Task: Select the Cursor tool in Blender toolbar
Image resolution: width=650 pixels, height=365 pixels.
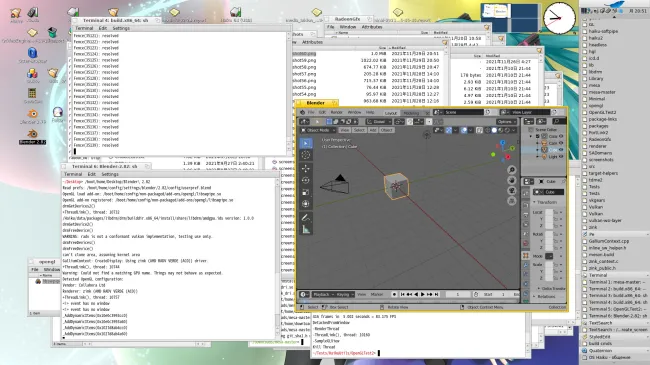Action: coord(306,155)
